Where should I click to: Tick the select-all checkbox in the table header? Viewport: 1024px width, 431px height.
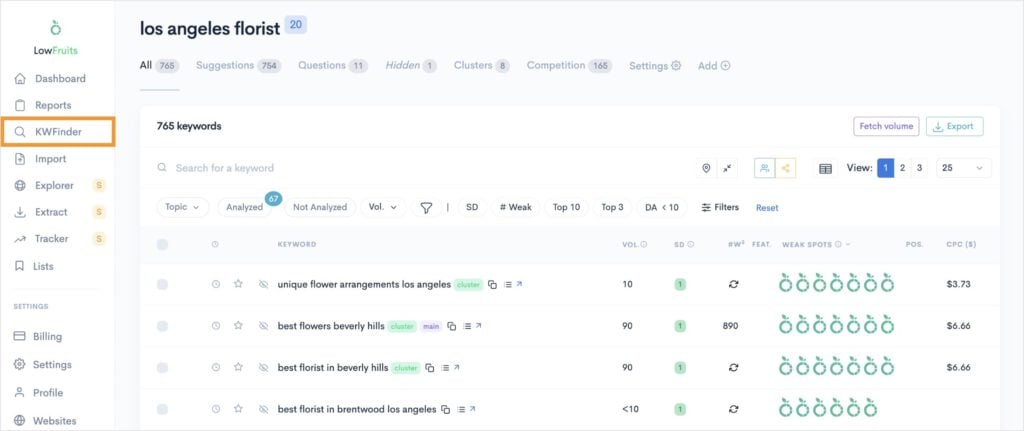[x=162, y=244]
